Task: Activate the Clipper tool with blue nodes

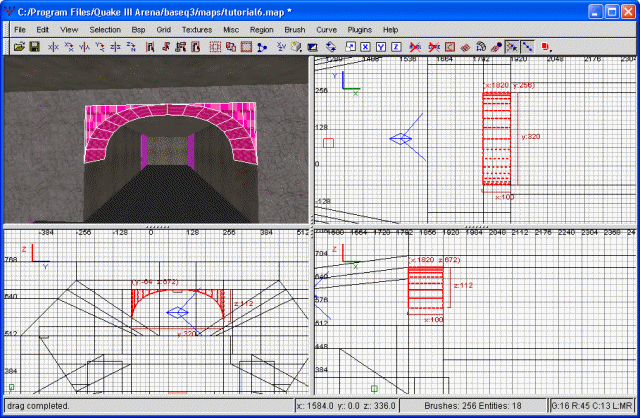Action: pyautogui.click(x=262, y=47)
